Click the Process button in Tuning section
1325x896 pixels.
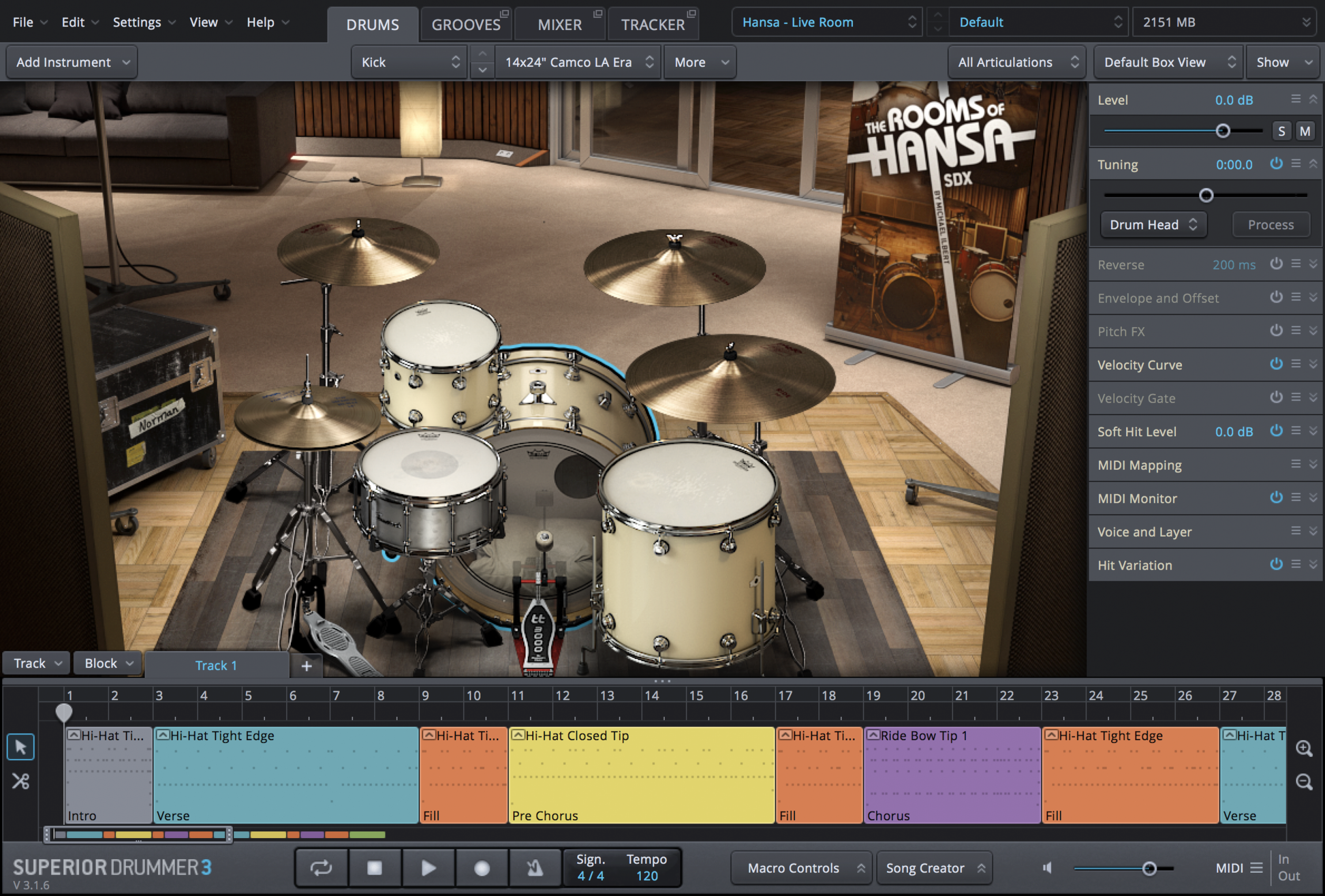[1271, 224]
